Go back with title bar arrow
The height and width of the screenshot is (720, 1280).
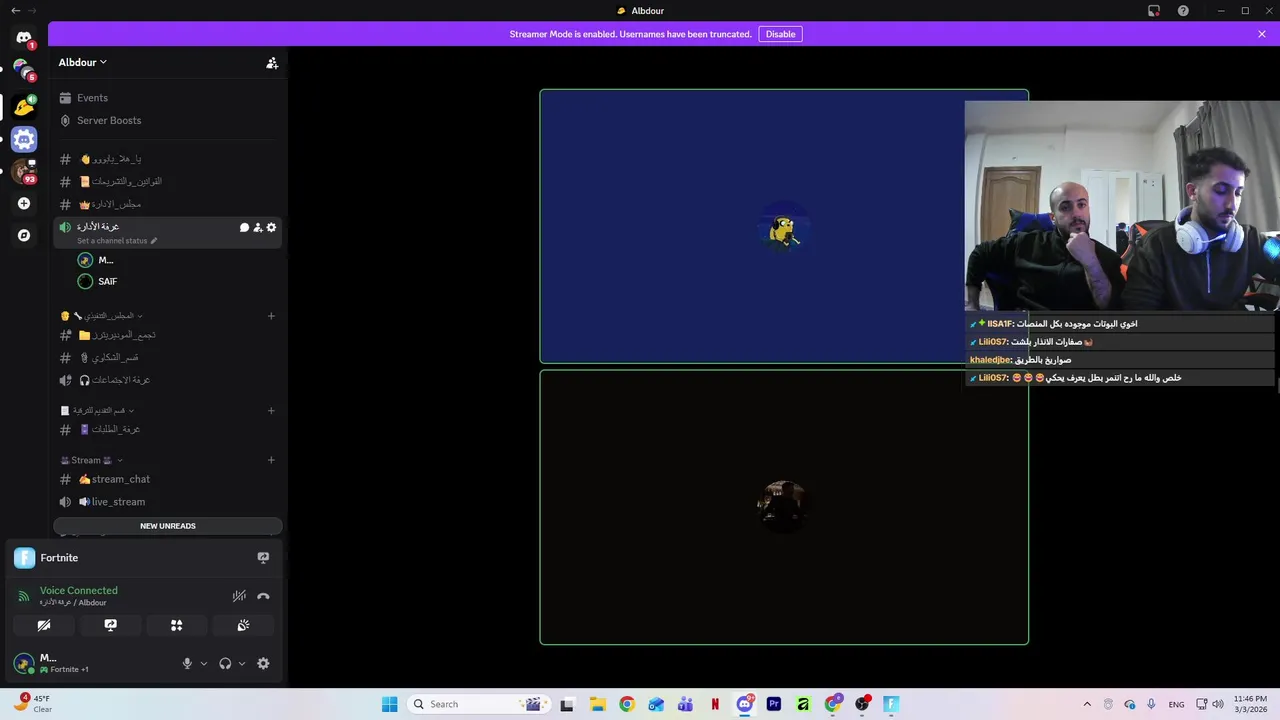tap(15, 11)
